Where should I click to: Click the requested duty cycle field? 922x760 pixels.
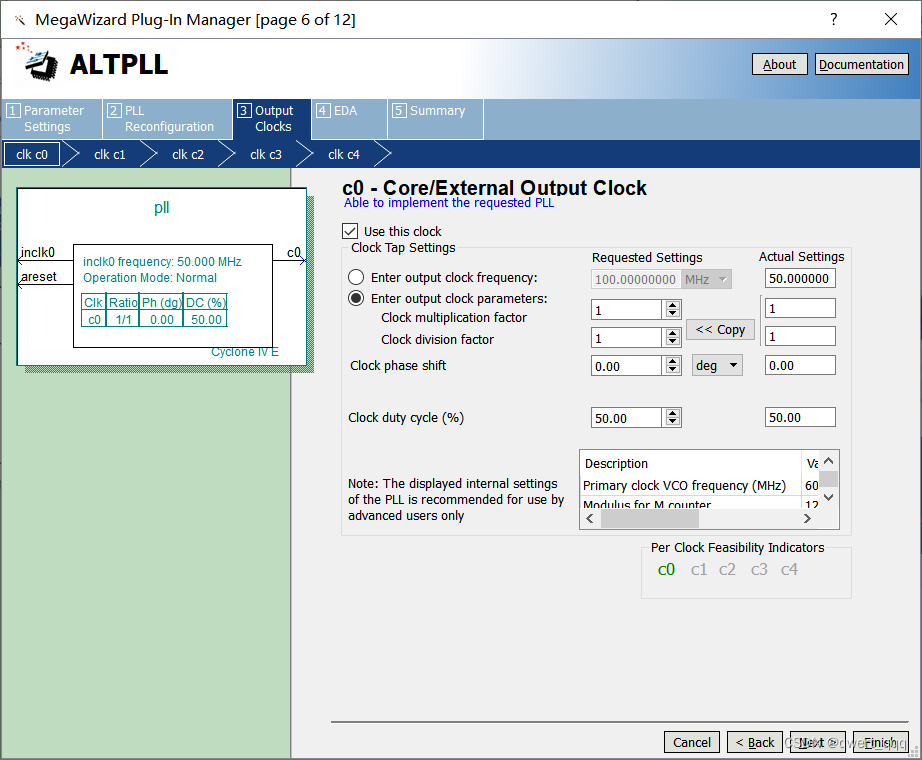(627, 418)
